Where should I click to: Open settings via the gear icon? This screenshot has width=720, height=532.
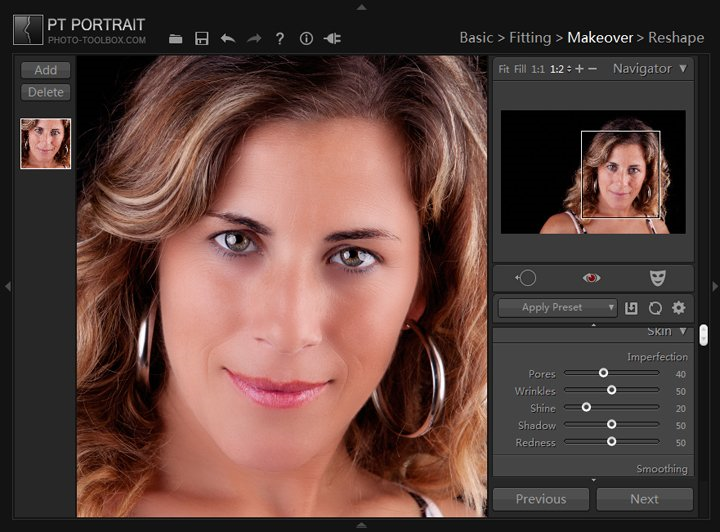pos(679,308)
